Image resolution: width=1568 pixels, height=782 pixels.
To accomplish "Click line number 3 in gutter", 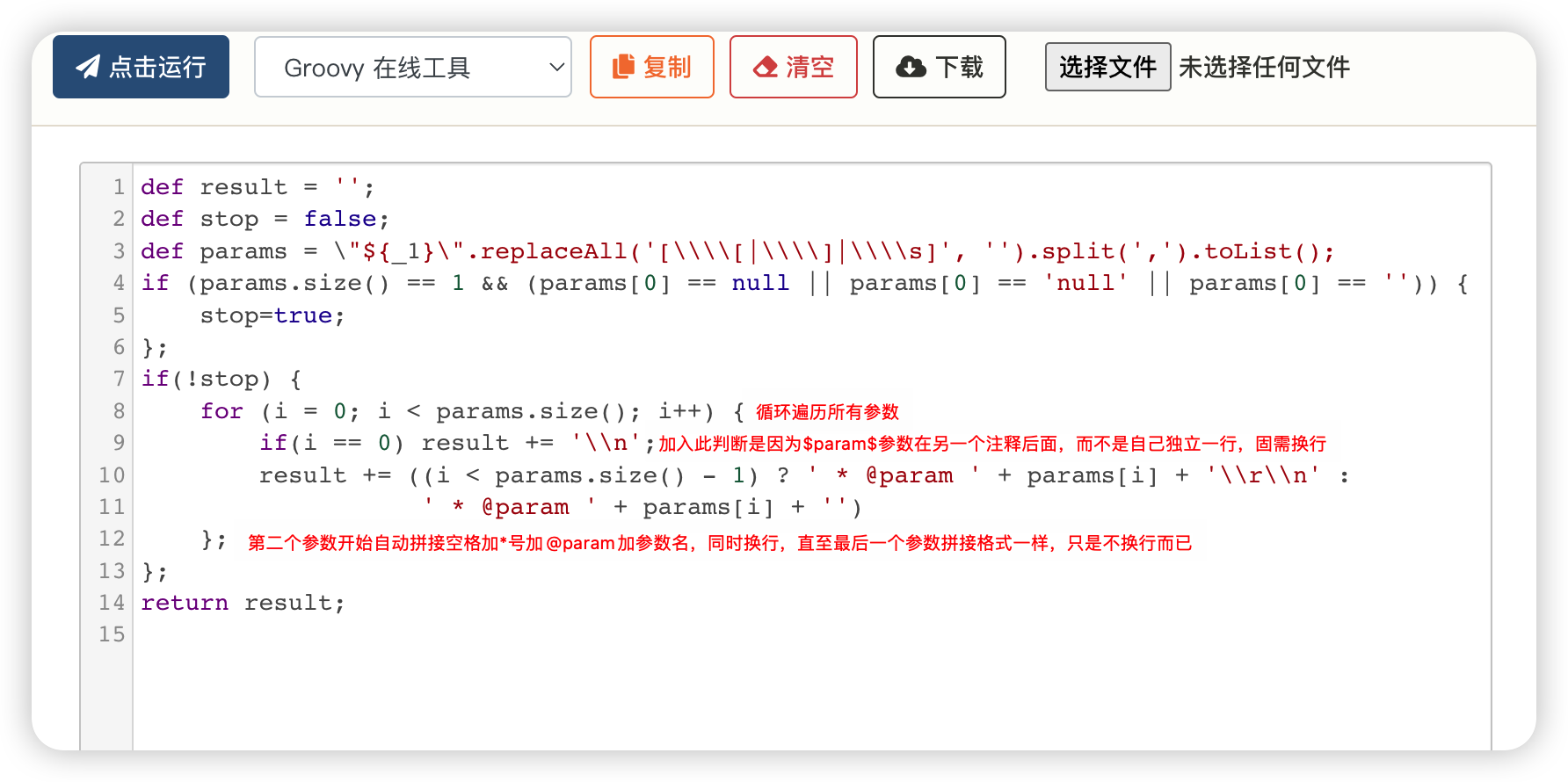I will [119, 251].
